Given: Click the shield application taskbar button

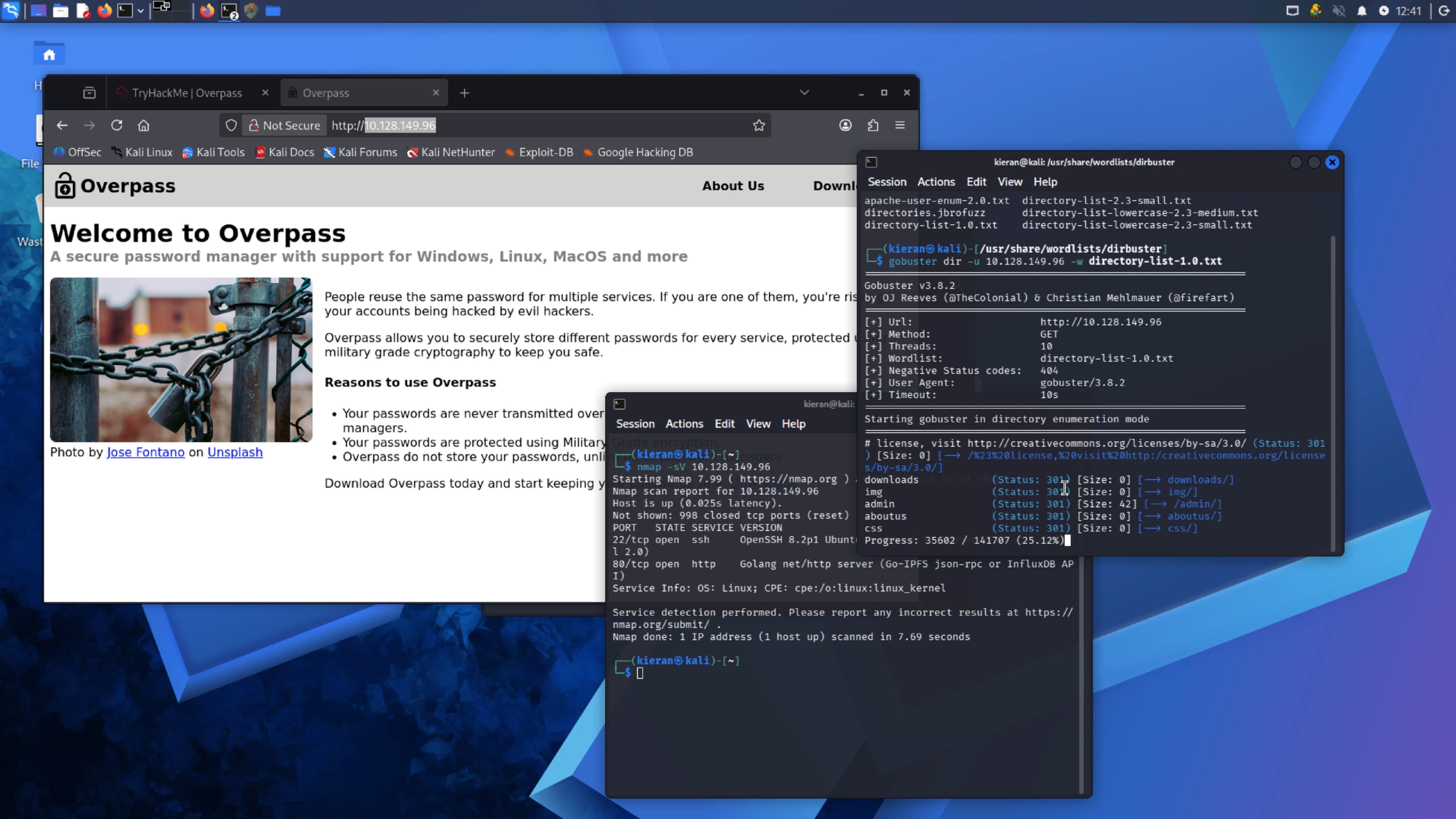Looking at the screenshot, I should point(251,11).
